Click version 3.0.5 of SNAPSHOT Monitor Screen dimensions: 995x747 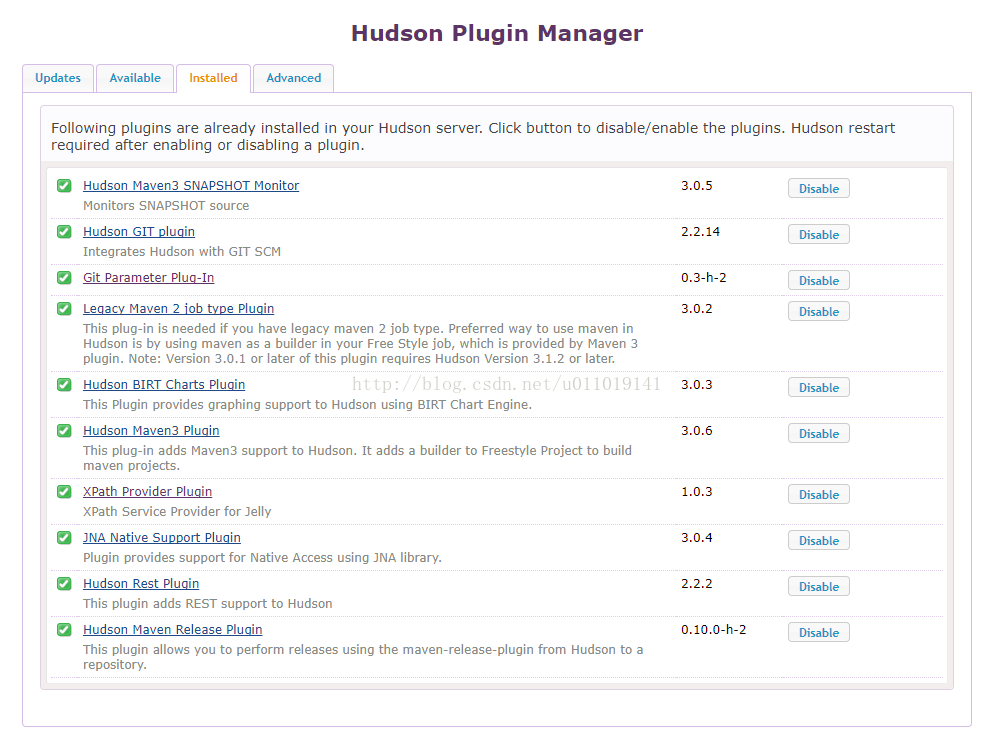pyautogui.click(x=697, y=185)
